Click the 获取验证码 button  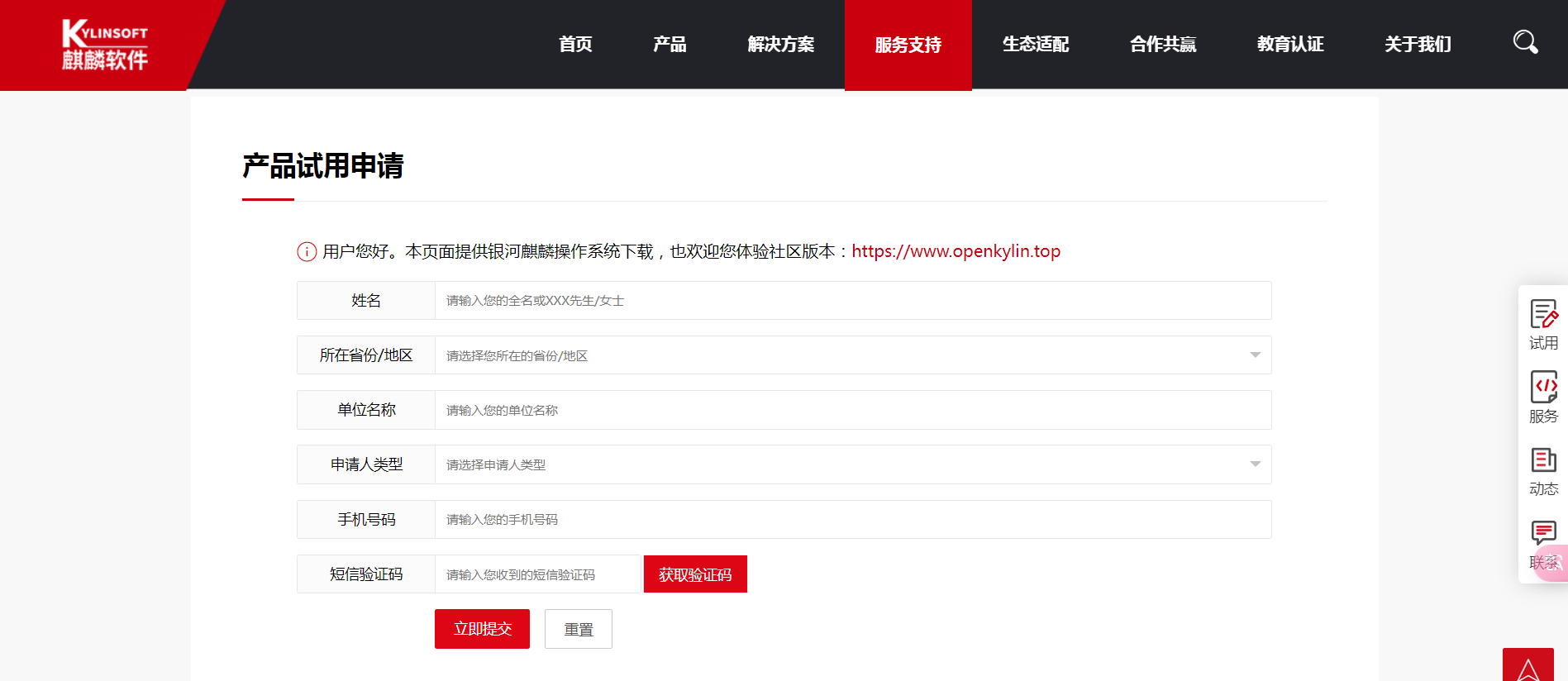(695, 574)
